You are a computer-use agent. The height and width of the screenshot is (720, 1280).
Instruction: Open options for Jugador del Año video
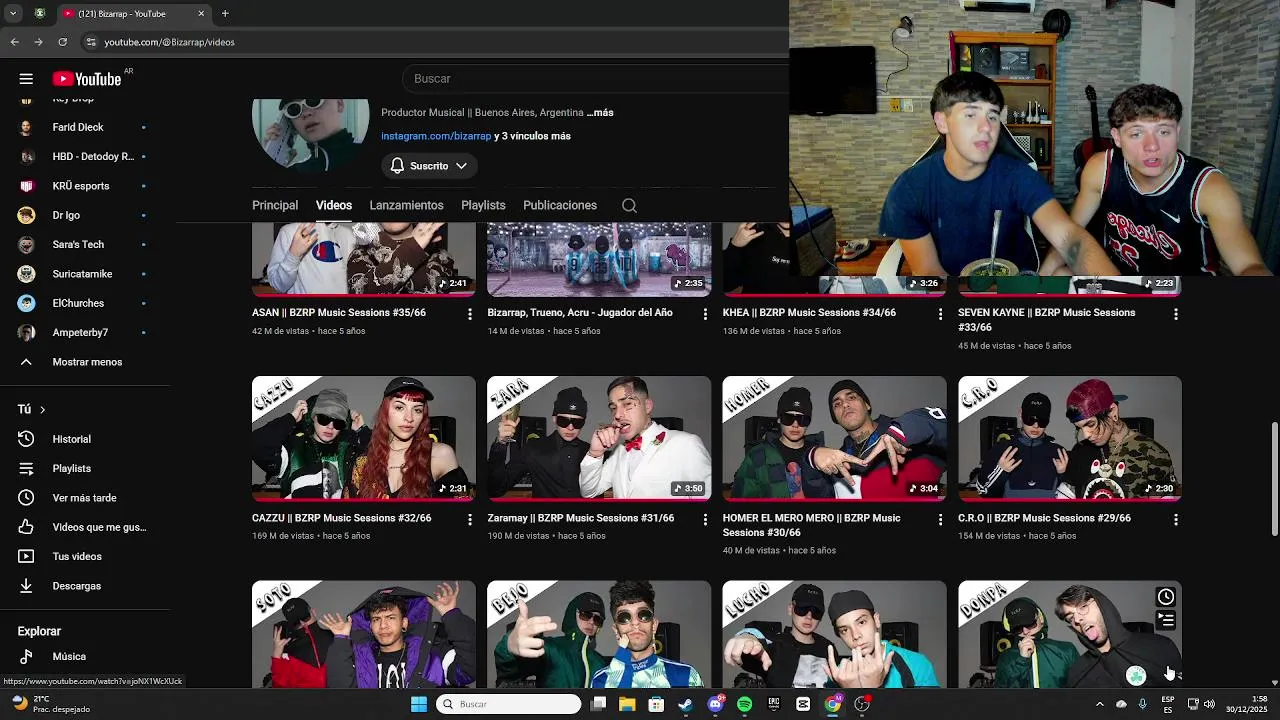click(705, 314)
